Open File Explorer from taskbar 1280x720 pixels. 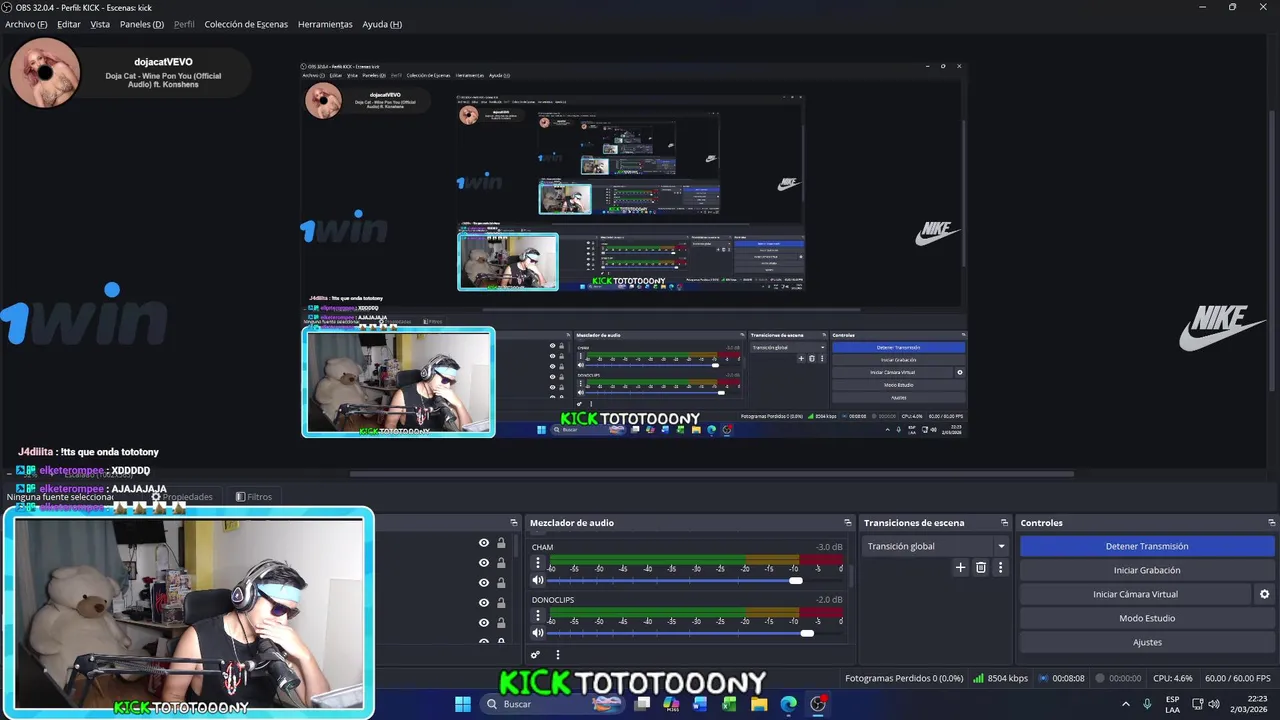point(759,704)
